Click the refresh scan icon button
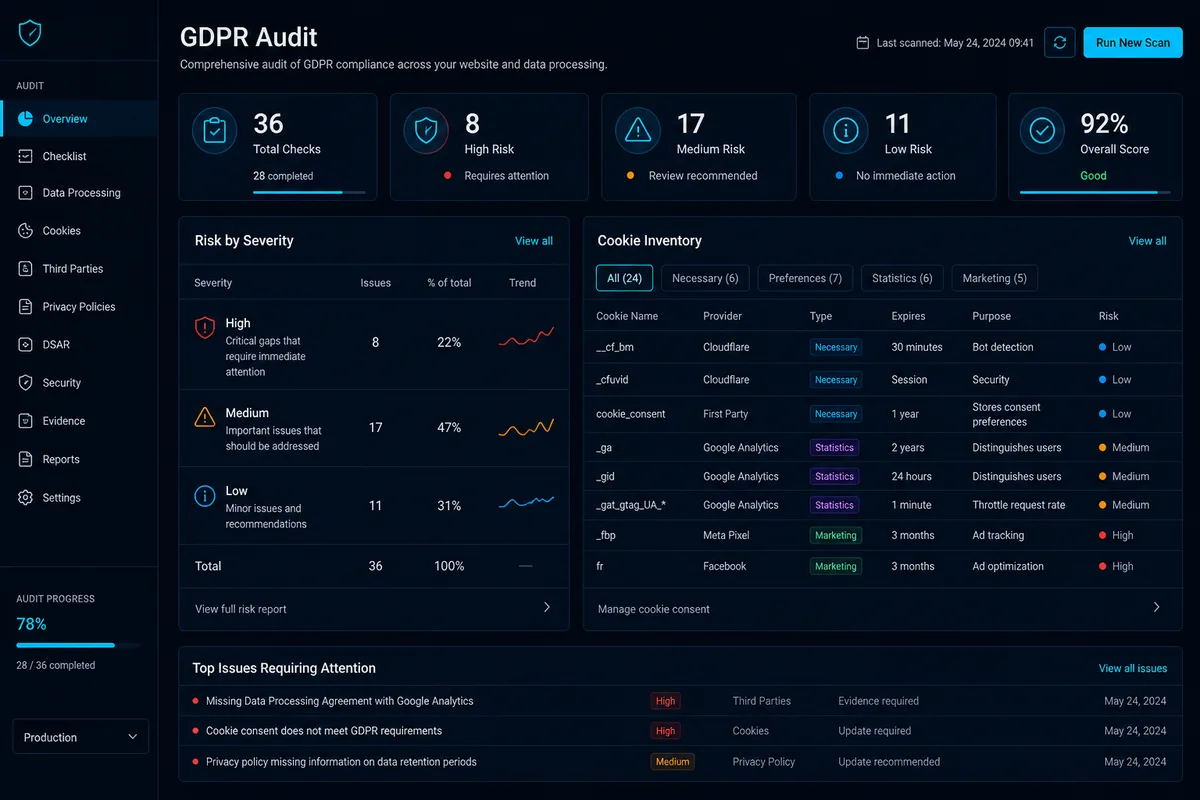 point(1060,43)
